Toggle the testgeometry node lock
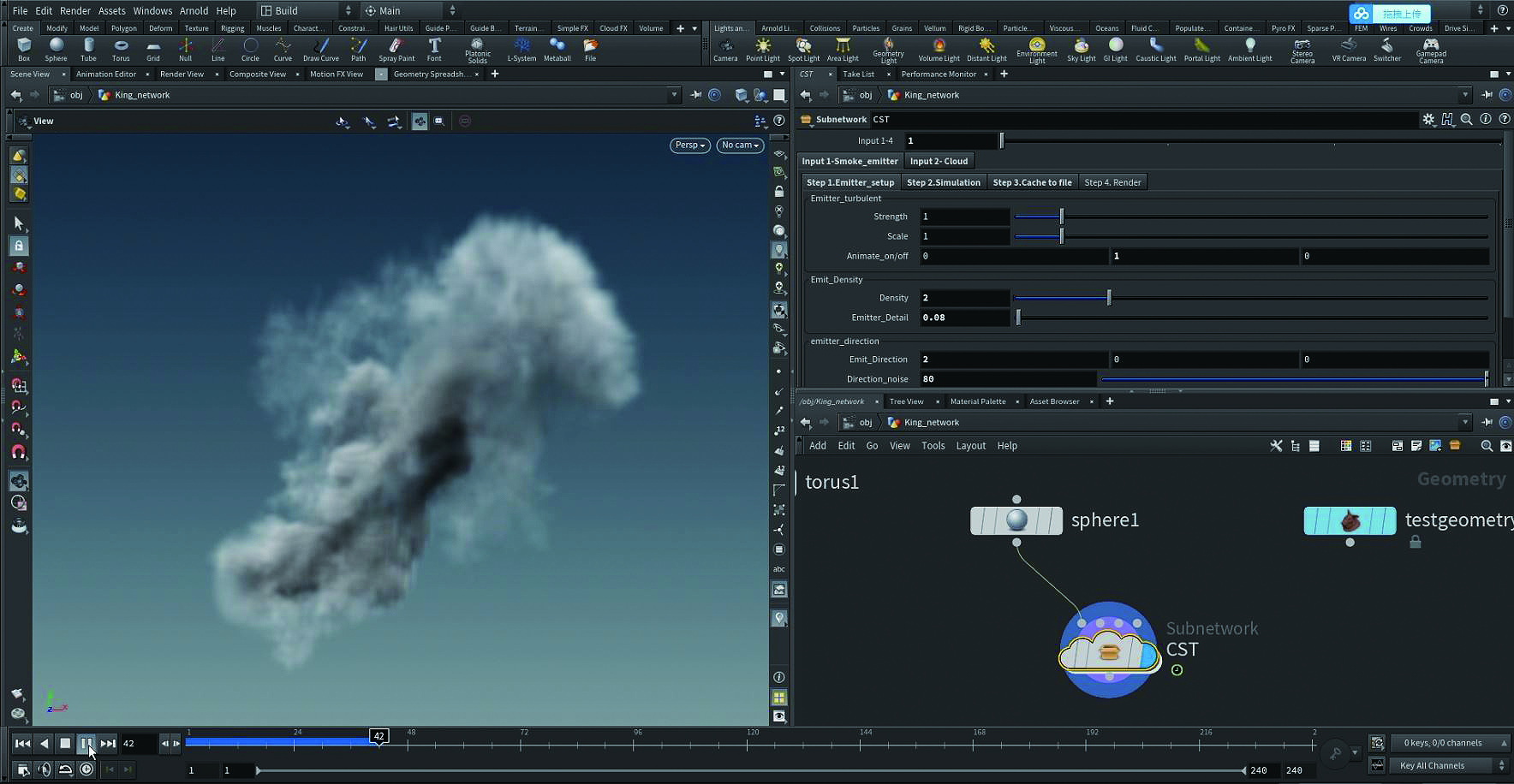1514x784 pixels. tap(1416, 542)
